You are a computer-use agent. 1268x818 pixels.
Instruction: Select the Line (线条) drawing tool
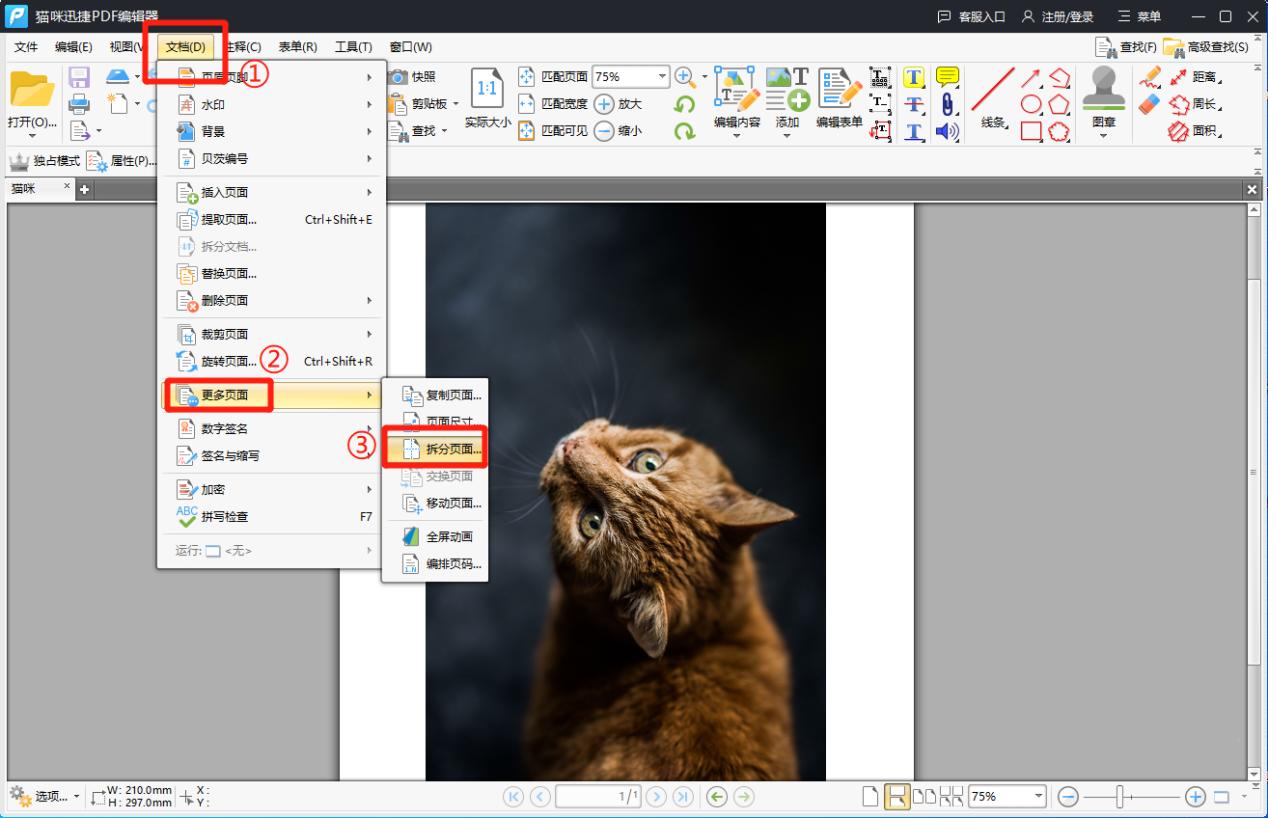[992, 98]
